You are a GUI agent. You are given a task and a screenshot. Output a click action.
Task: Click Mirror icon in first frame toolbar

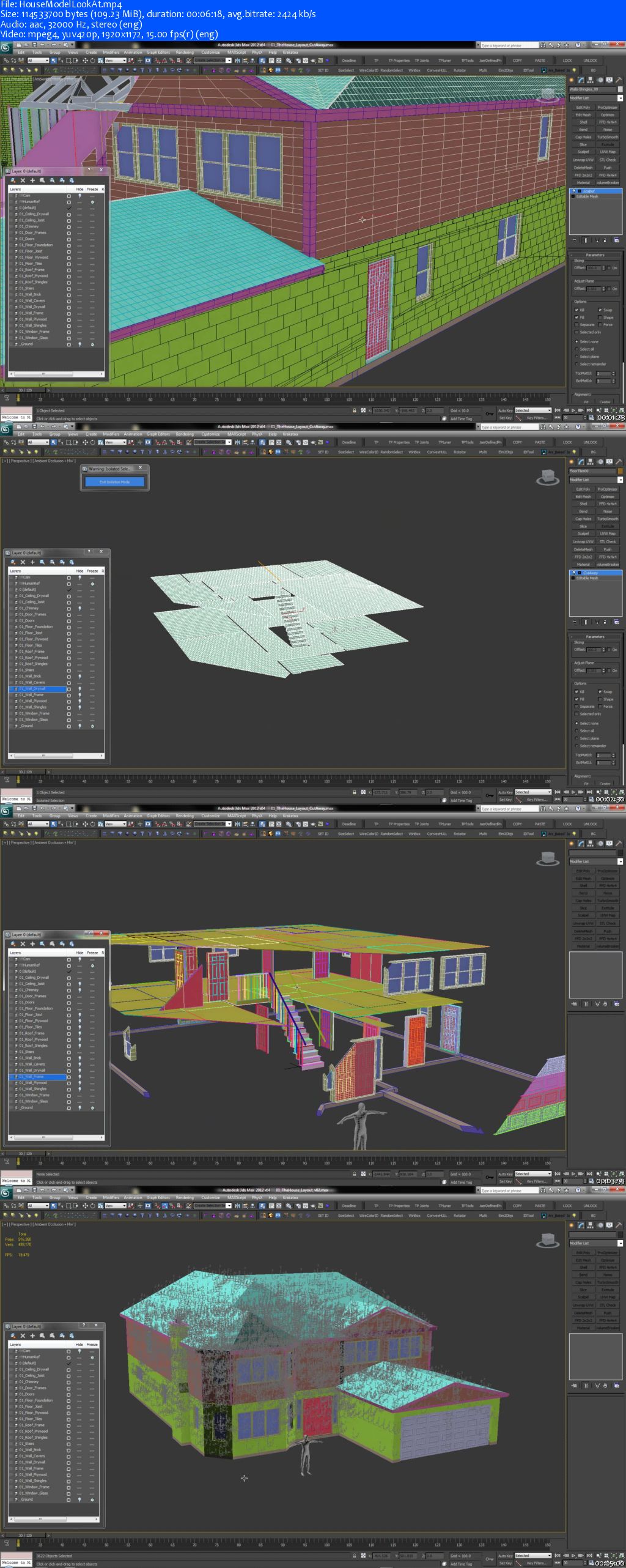click(x=237, y=61)
